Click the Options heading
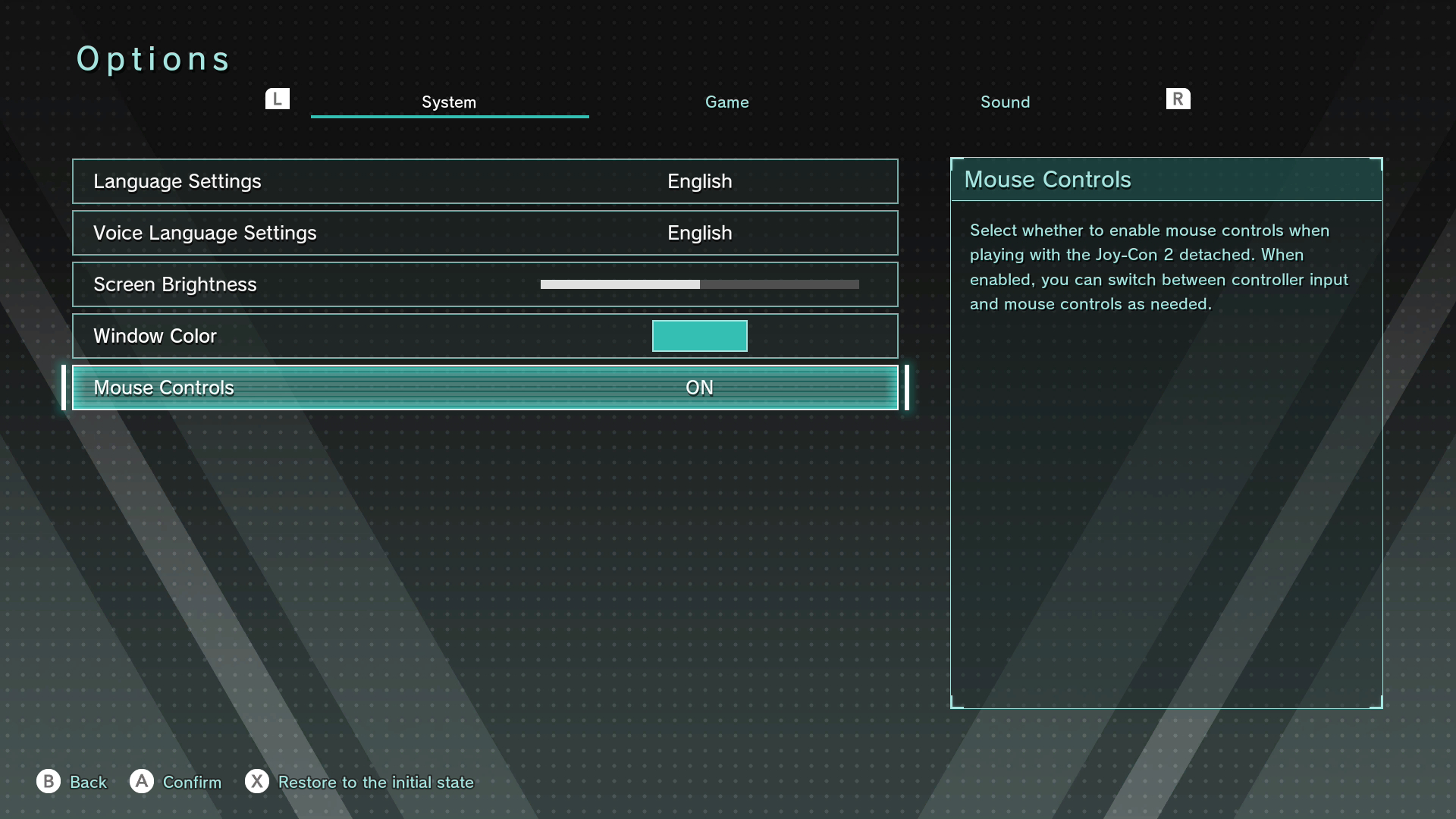 [x=153, y=59]
